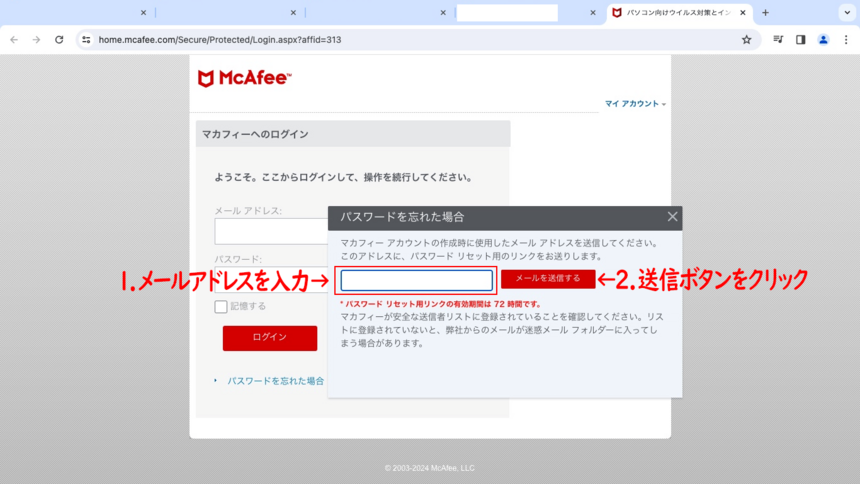Open media control icon in toolbar
The image size is (860, 484).
(x=778, y=40)
